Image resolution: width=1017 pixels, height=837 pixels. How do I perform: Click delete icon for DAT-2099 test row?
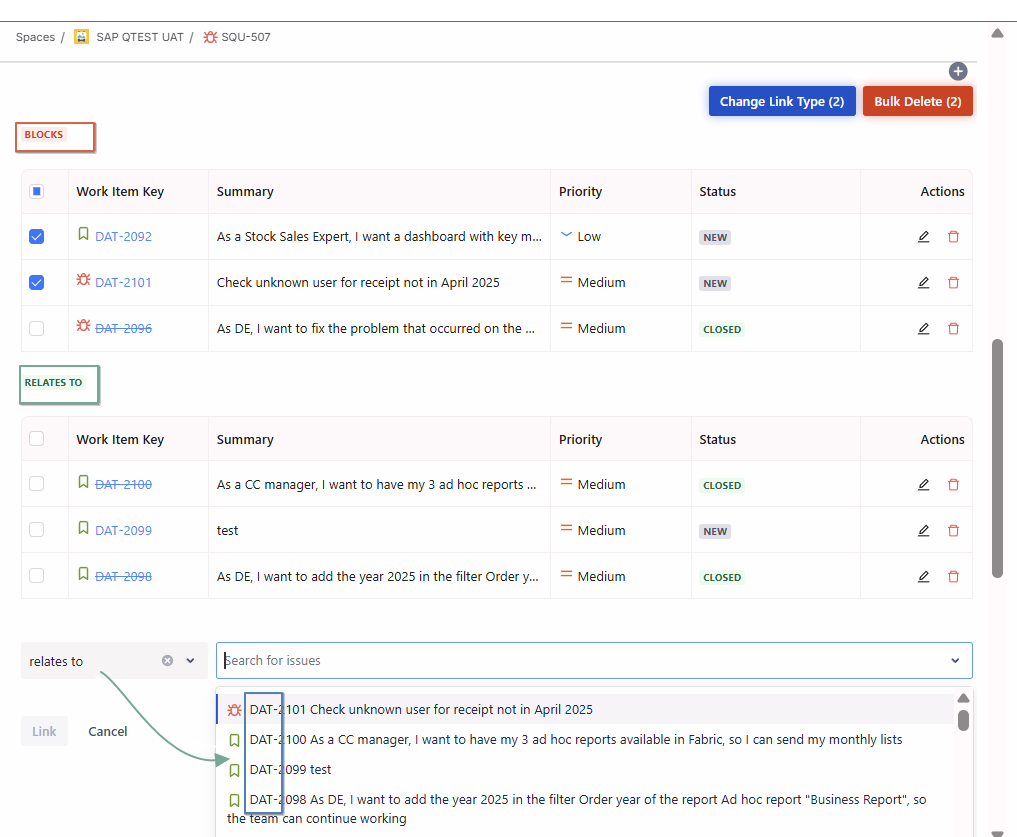(x=953, y=531)
